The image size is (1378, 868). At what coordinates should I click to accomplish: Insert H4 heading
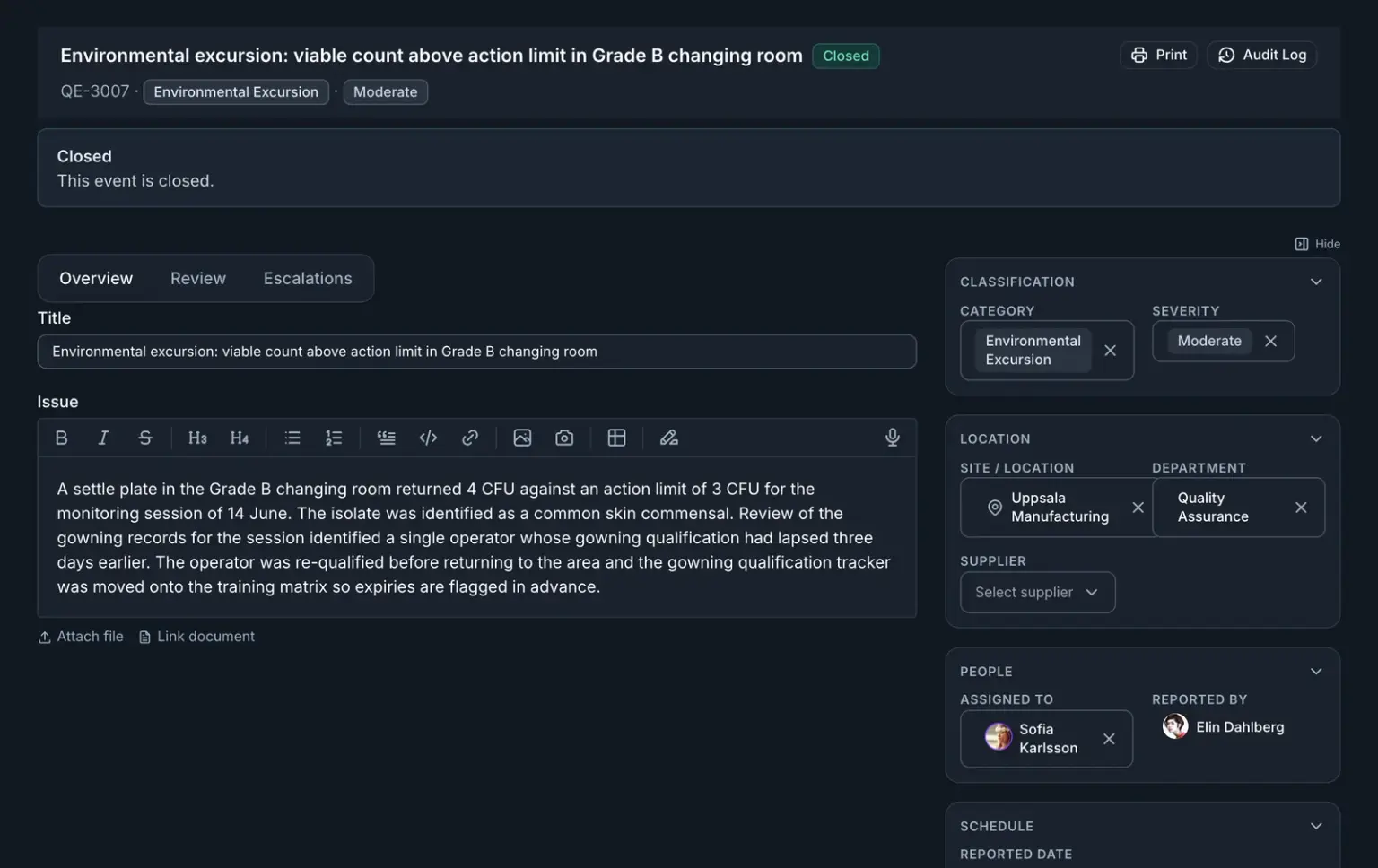tap(239, 438)
